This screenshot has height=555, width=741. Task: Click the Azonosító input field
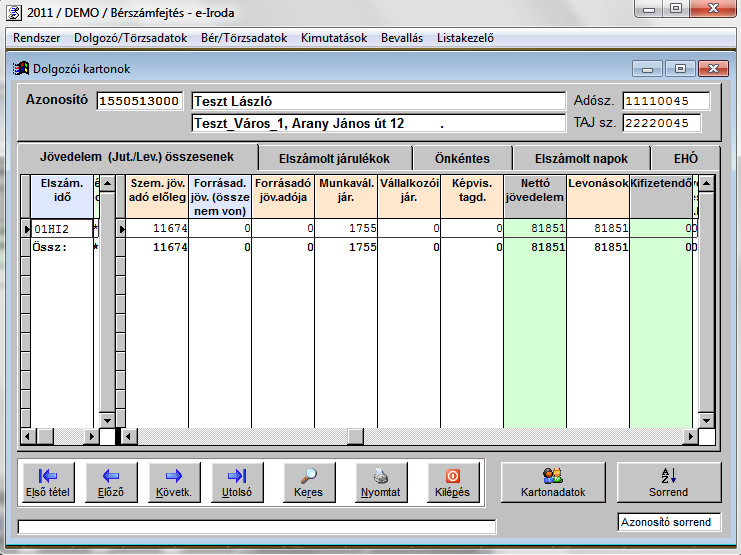[139, 101]
